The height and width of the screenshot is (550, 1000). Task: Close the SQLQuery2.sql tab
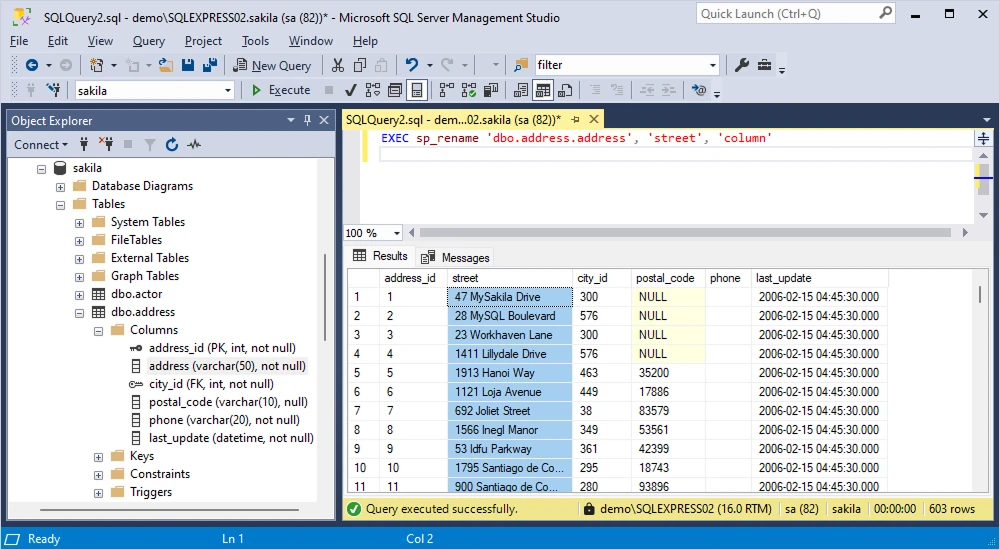(594, 119)
